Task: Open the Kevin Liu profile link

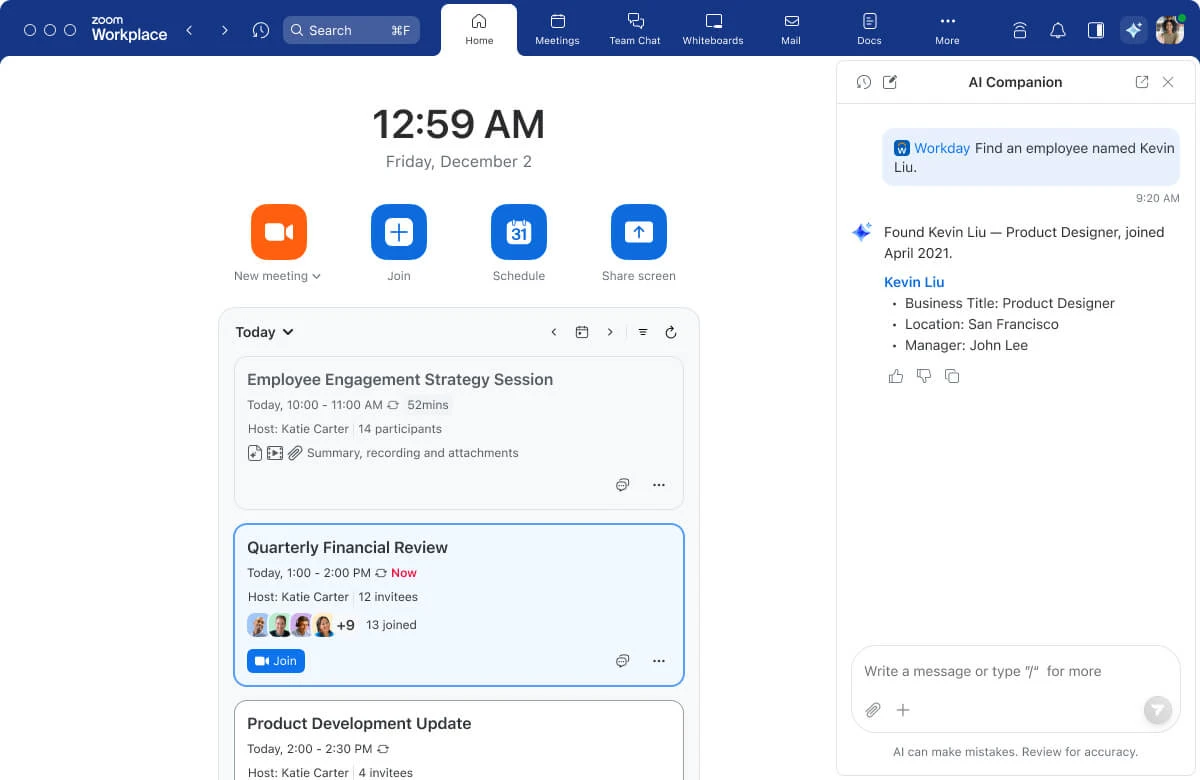Action: click(914, 282)
